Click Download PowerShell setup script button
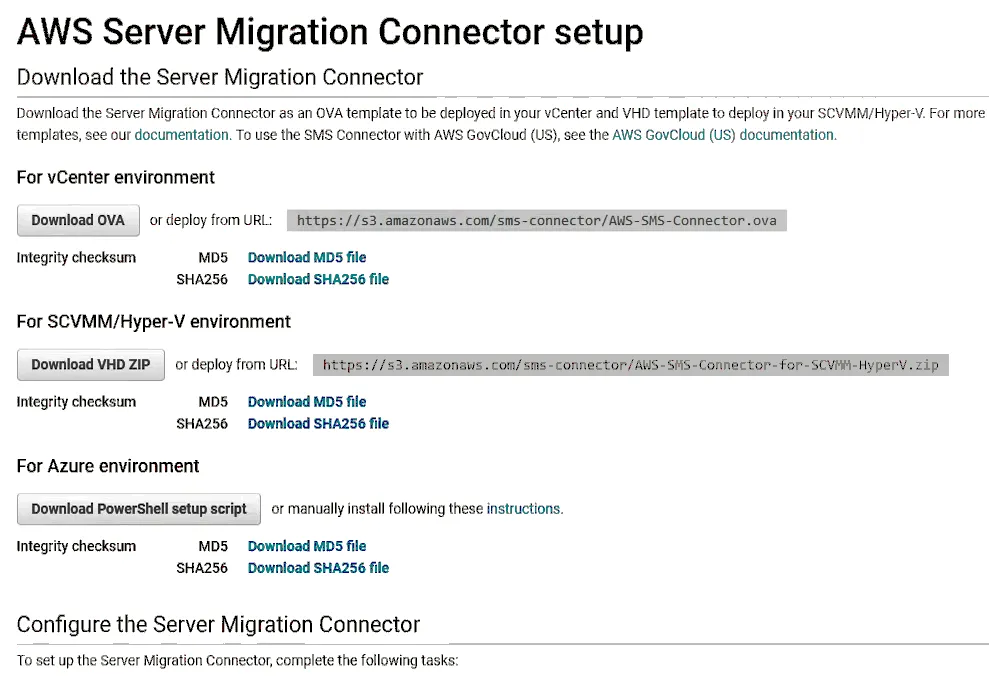Image resolution: width=989 pixels, height=680 pixels. tap(138, 509)
